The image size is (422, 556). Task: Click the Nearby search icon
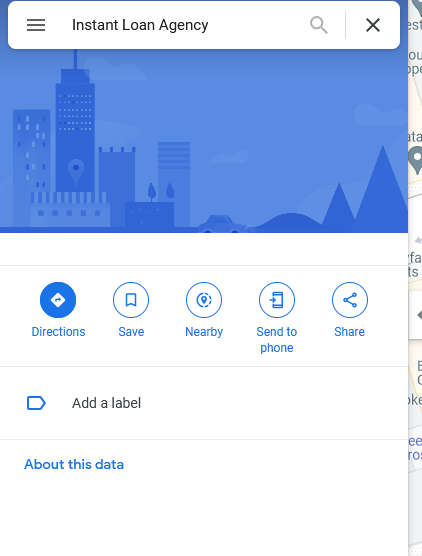204,300
